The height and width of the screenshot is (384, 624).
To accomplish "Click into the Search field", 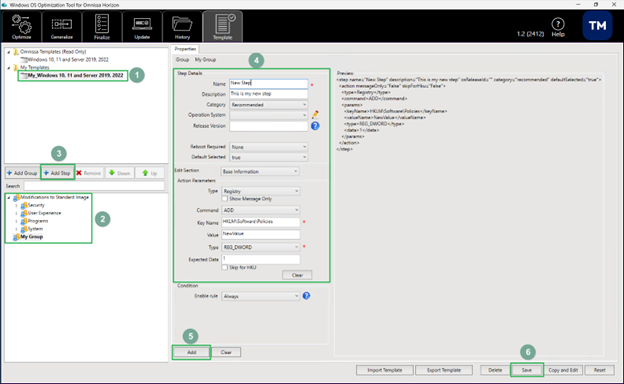I will pos(94,186).
